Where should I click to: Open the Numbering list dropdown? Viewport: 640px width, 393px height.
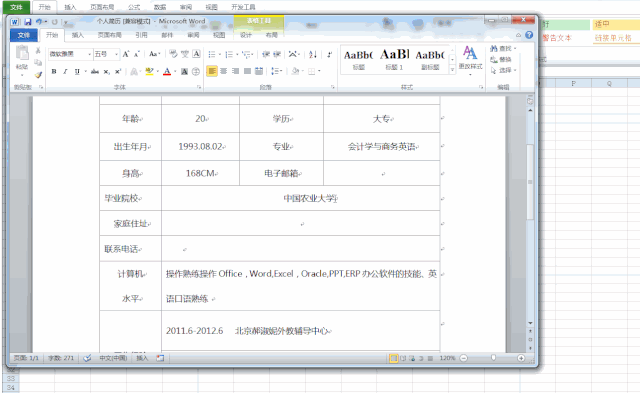point(237,54)
